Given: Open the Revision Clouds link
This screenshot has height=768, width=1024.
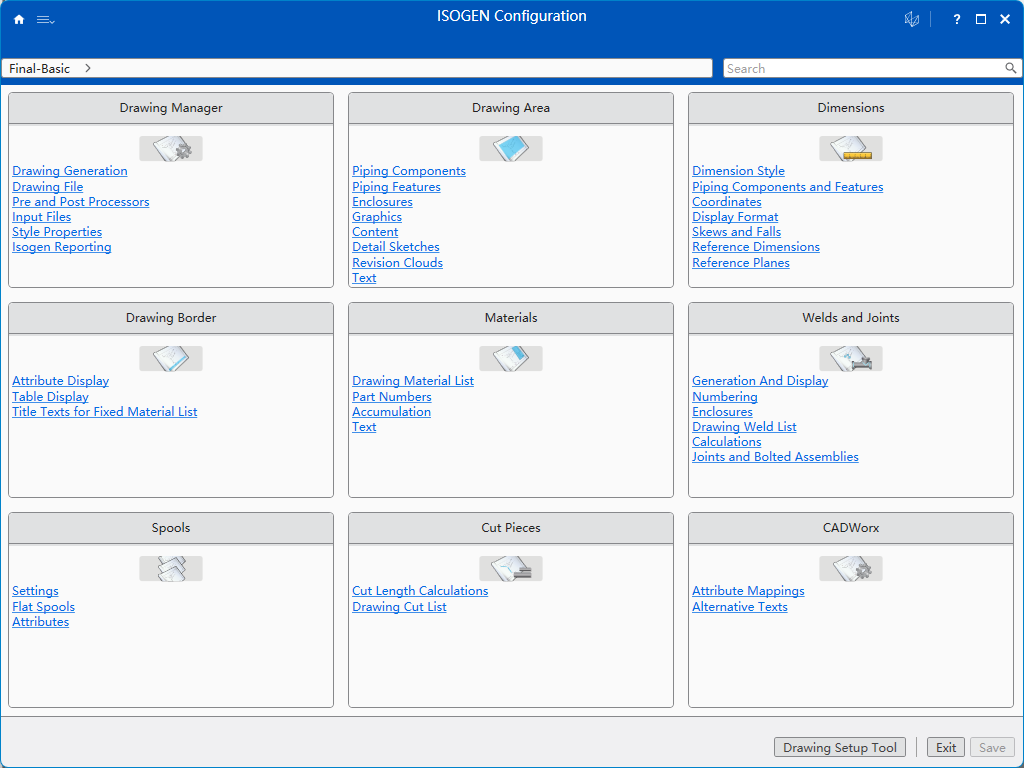Looking at the screenshot, I should pyautogui.click(x=397, y=263).
